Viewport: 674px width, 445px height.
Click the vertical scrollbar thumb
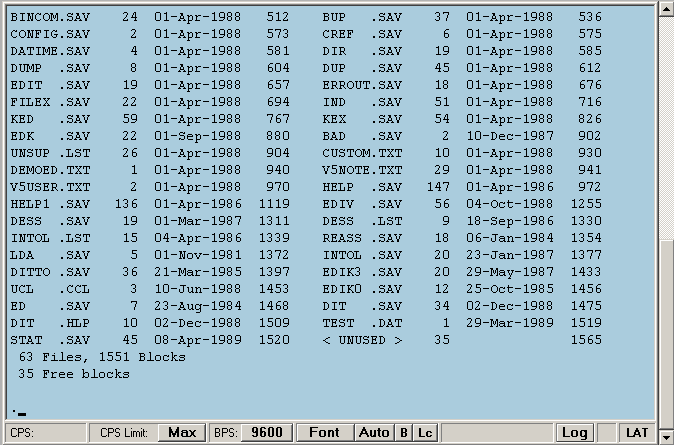pyautogui.click(x=664, y=320)
